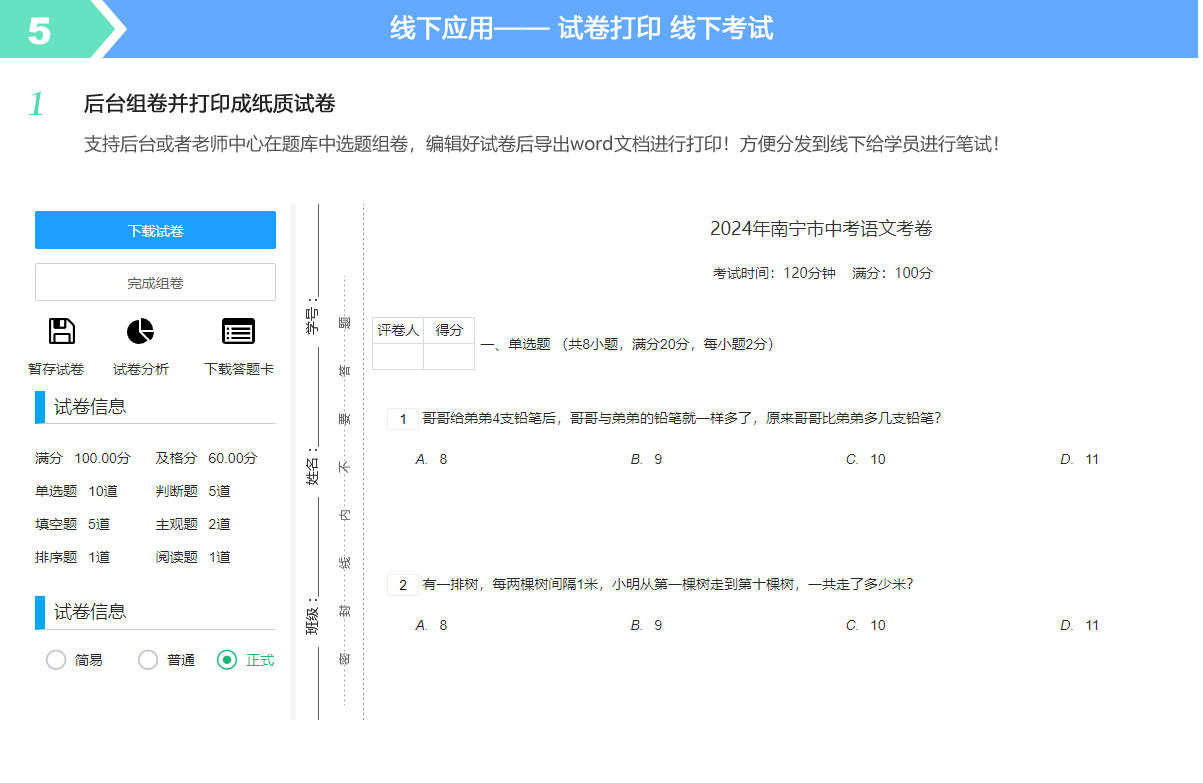This screenshot has height=783, width=1203.
Task: Choose option A. 8 for question 1
Action: click(431, 459)
